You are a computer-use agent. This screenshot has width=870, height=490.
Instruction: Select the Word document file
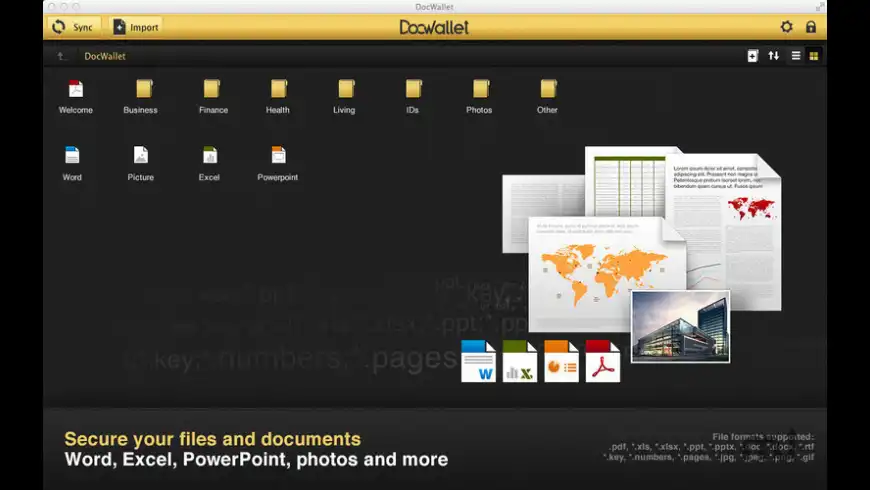tap(72, 164)
